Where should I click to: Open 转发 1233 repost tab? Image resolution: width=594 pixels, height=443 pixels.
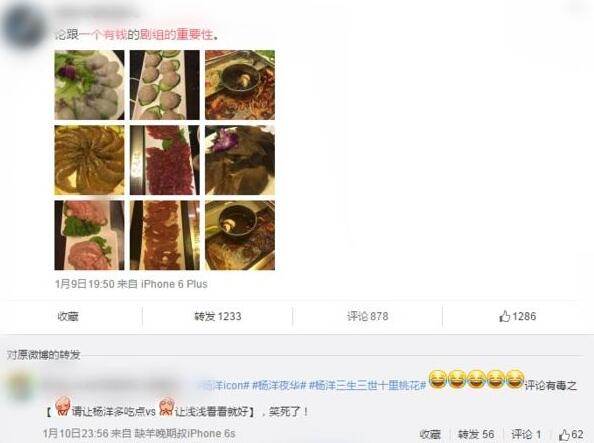pos(217,316)
